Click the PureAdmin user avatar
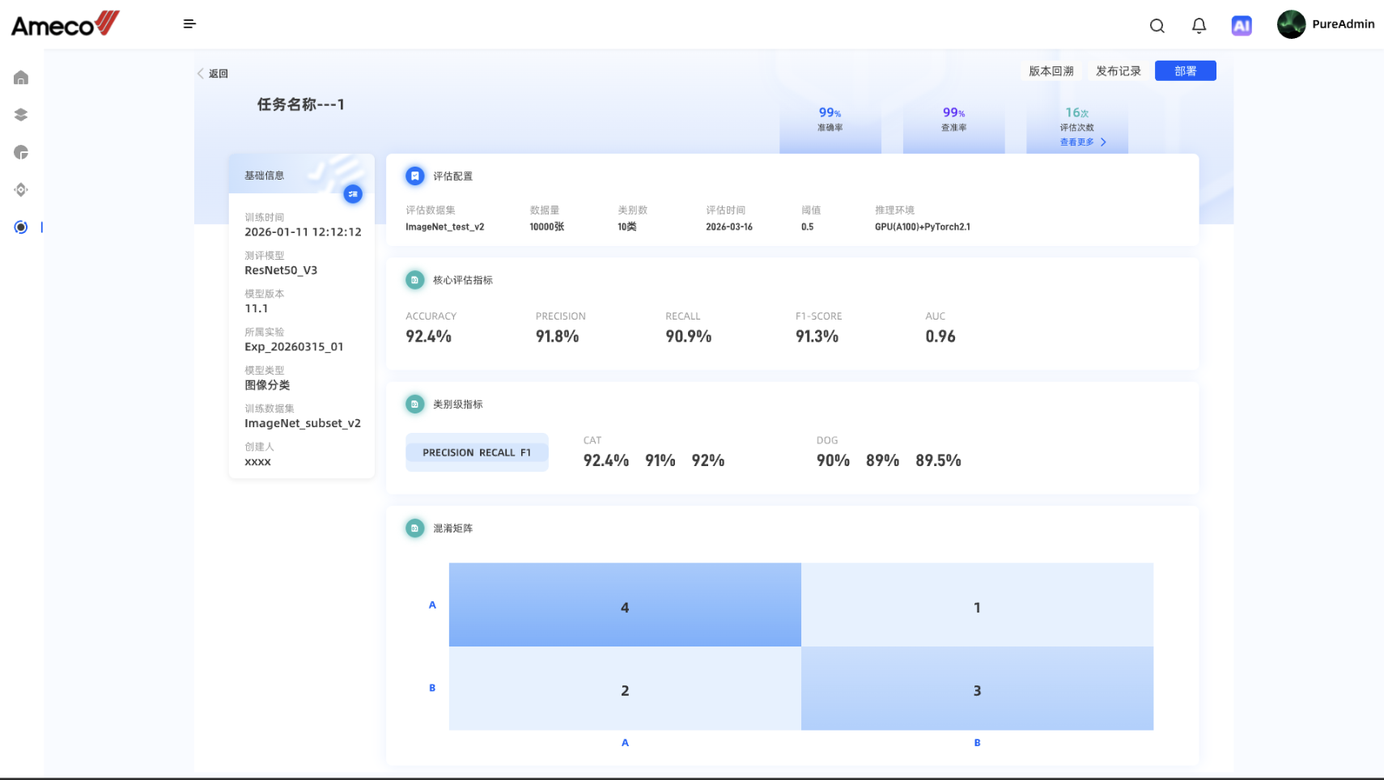The height and width of the screenshot is (780, 1384). click(x=1291, y=24)
